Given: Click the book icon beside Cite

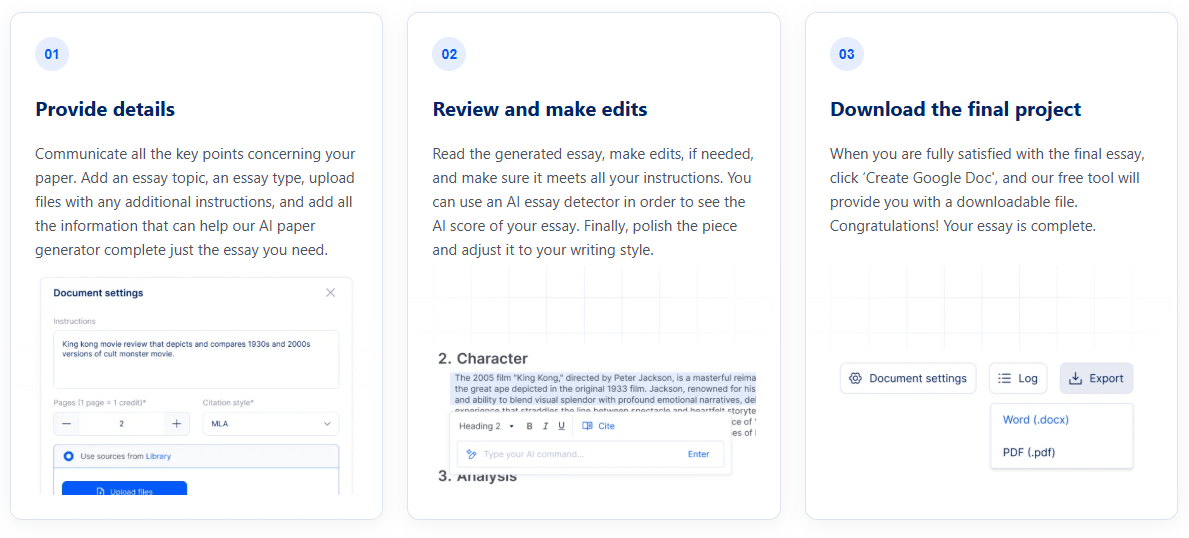Looking at the screenshot, I should [587, 426].
